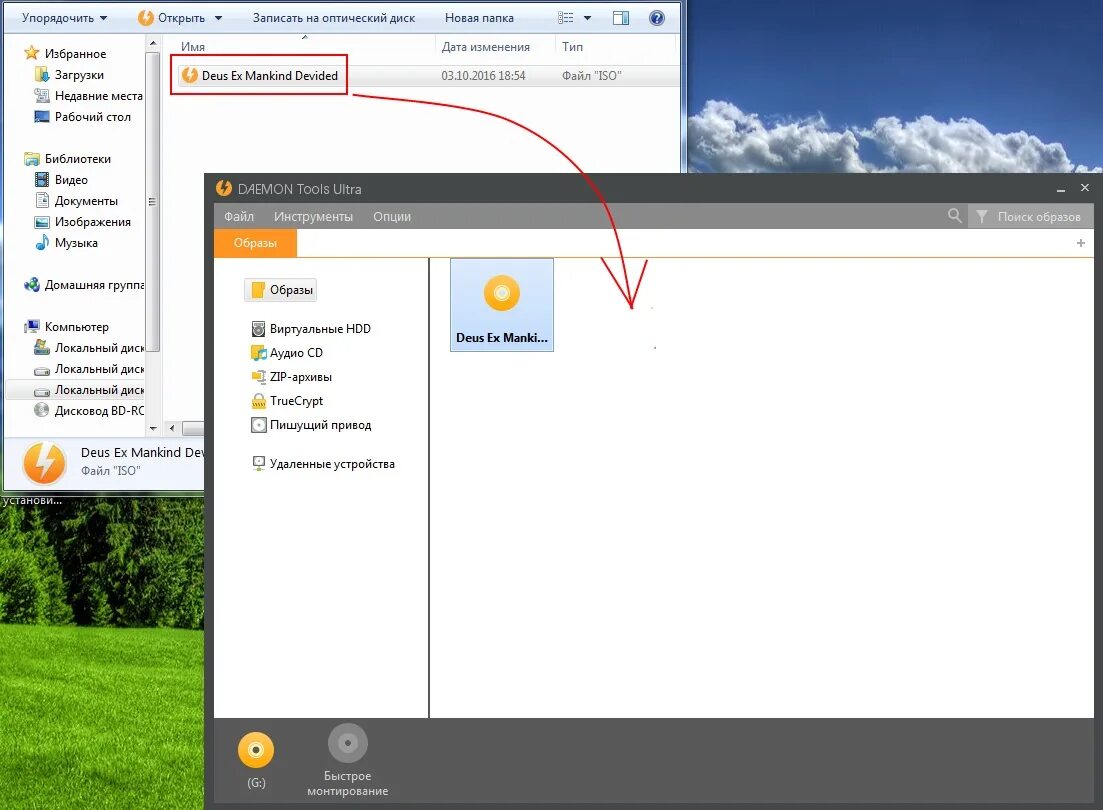Click the Открыть button in Explorer toolbar
Viewport: 1103px width, 810px height.
coord(172,18)
